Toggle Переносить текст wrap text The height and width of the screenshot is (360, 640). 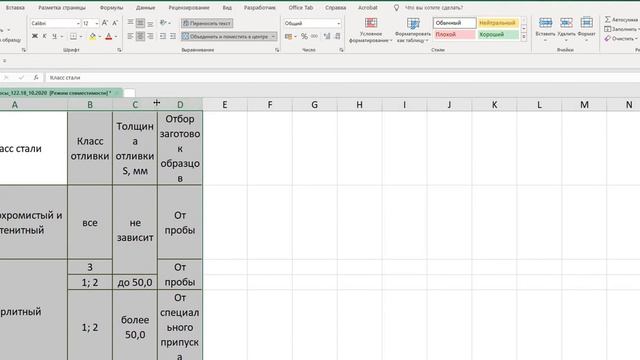pos(207,23)
